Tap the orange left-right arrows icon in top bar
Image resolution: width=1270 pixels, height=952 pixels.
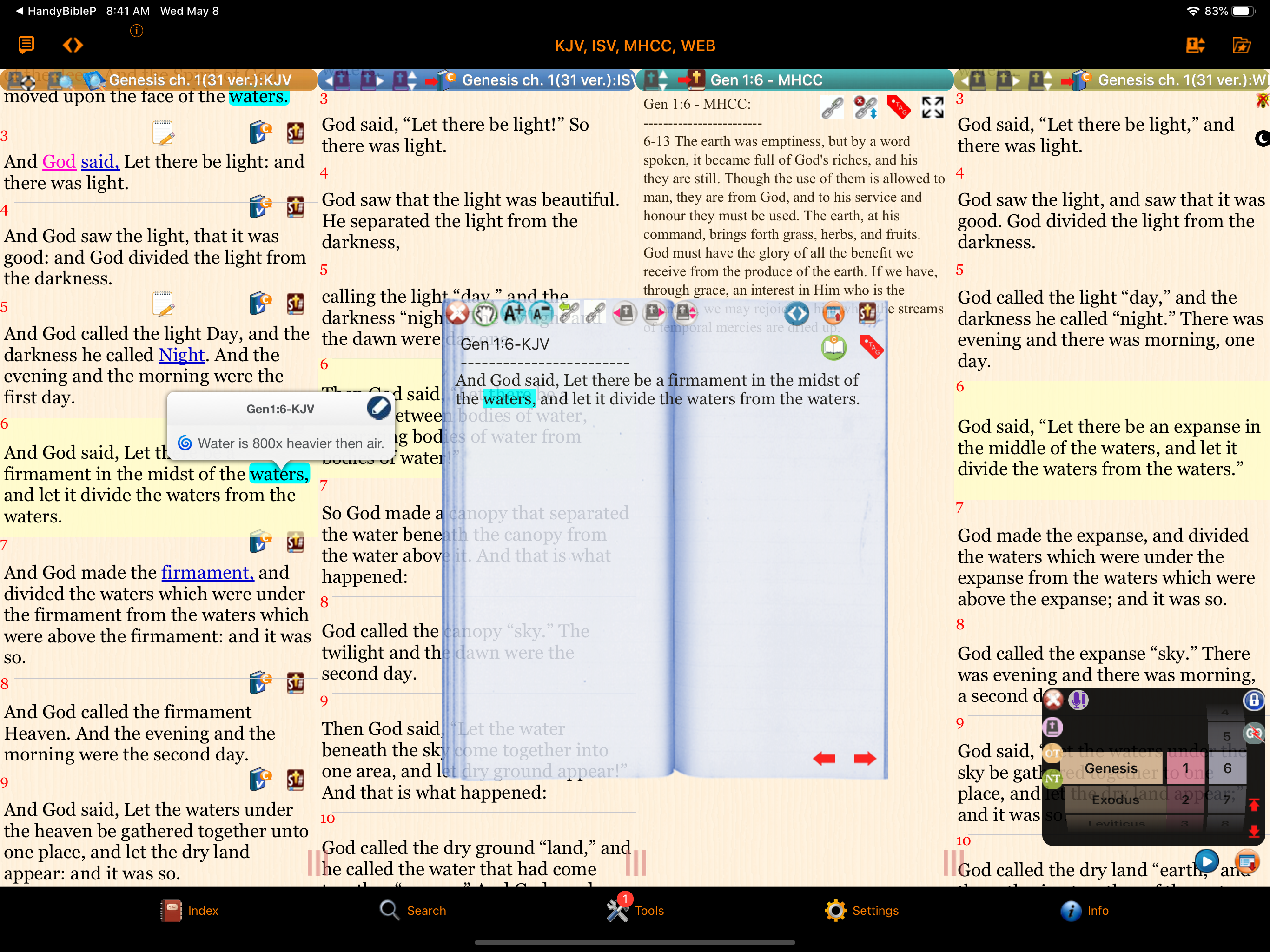pyautogui.click(x=73, y=45)
